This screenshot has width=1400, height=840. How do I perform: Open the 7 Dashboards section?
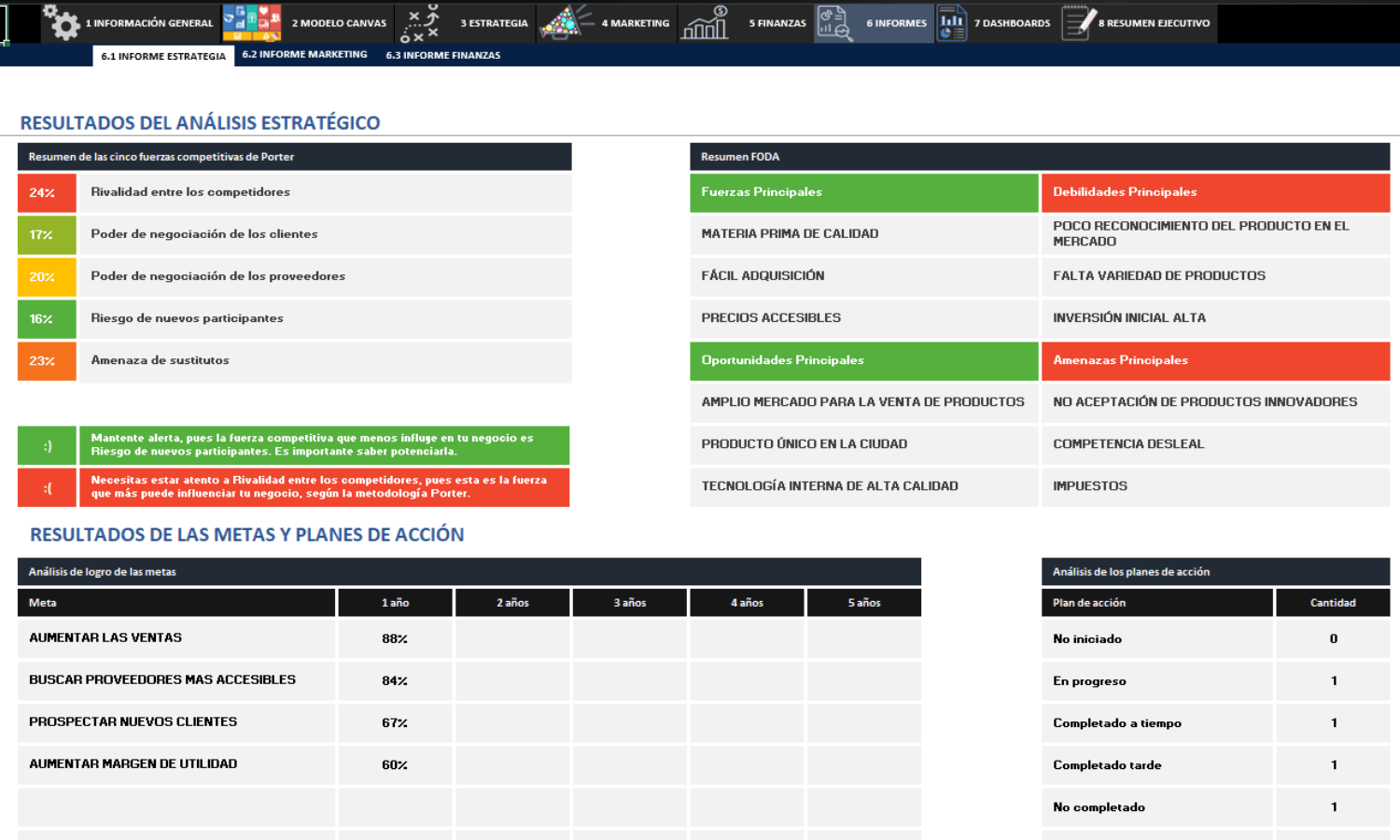click(1012, 23)
